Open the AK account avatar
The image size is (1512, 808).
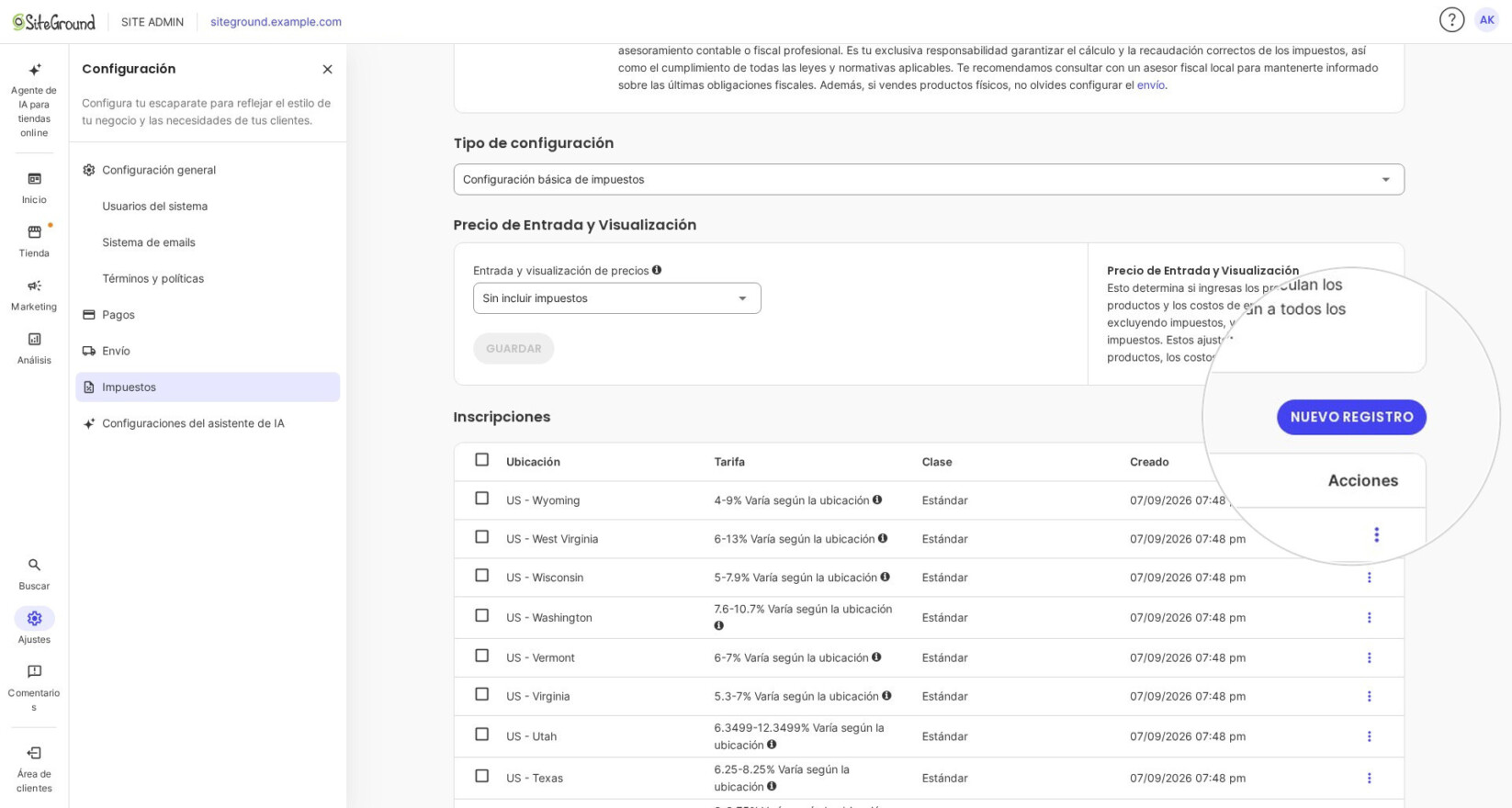[x=1486, y=20]
